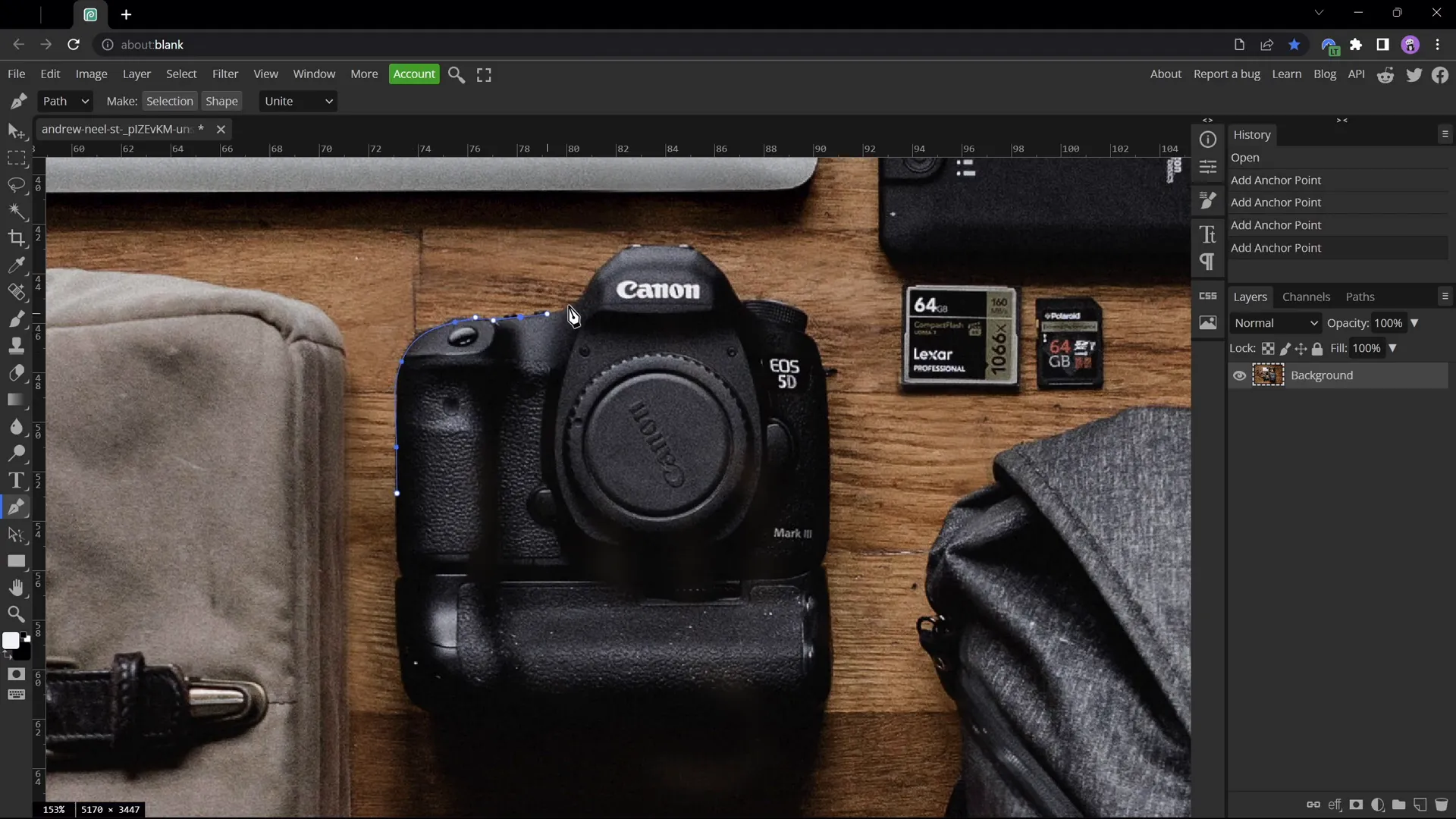The height and width of the screenshot is (819, 1456).
Task: Hide the Background layer
Action: pos(1239,375)
